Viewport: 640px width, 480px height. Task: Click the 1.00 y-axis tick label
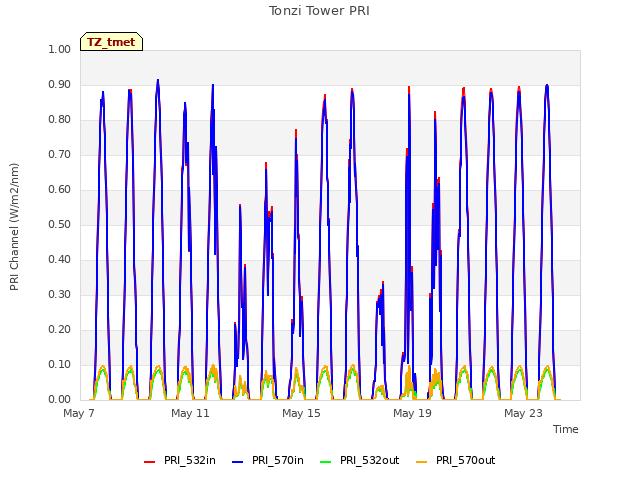pyautogui.click(x=60, y=49)
